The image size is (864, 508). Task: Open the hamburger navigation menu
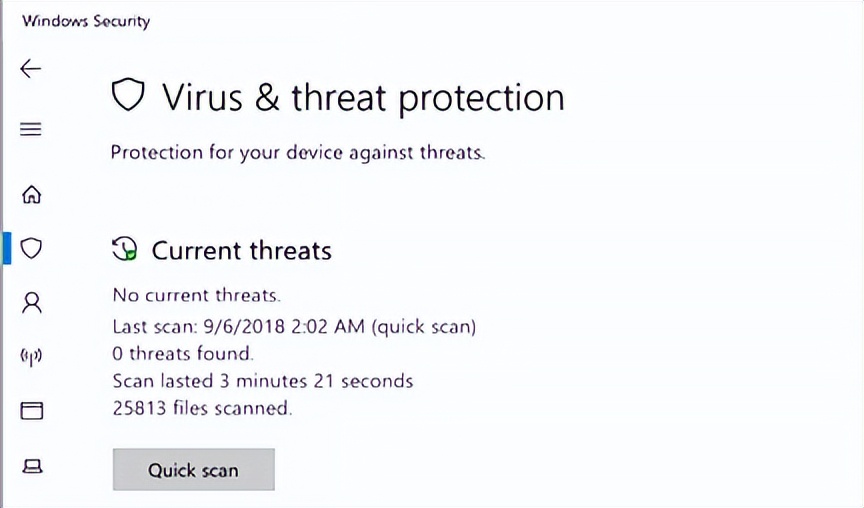click(31, 129)
